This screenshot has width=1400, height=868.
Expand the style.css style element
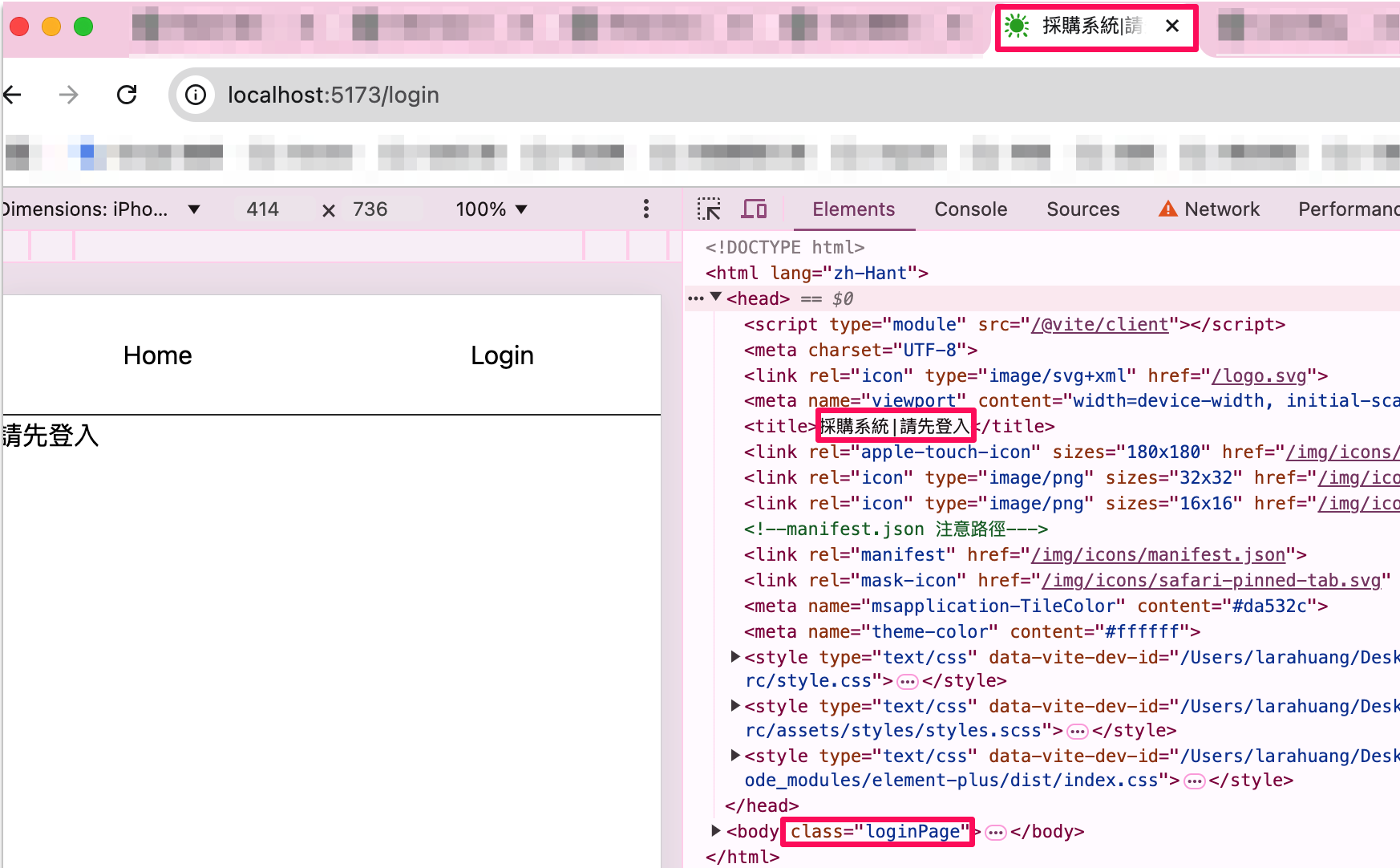tap(734, 657)
